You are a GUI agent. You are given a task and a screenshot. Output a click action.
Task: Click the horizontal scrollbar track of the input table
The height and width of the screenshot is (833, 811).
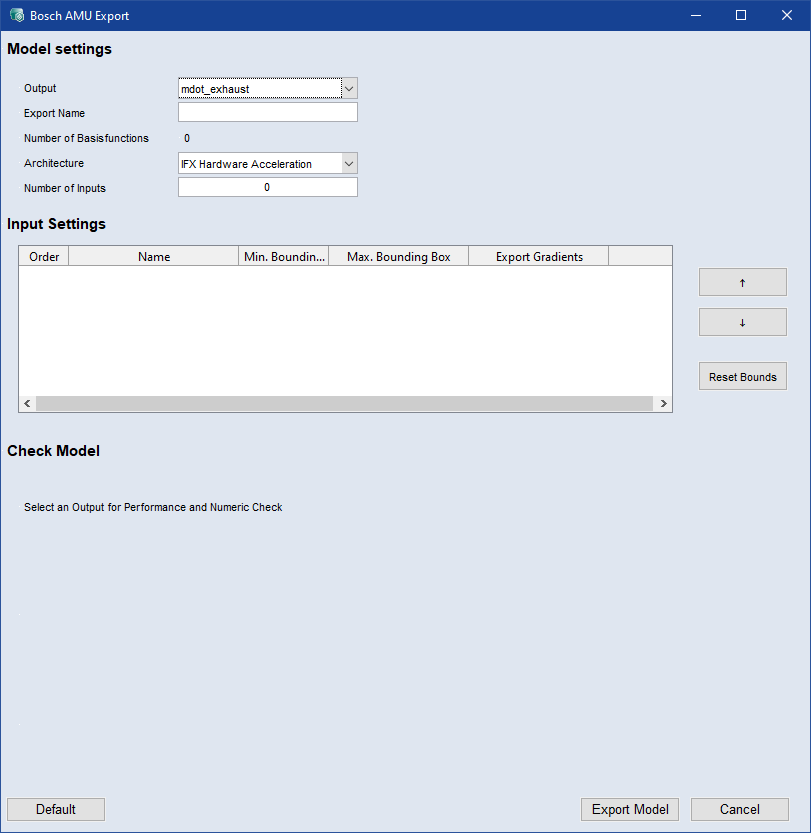point(345,403)
